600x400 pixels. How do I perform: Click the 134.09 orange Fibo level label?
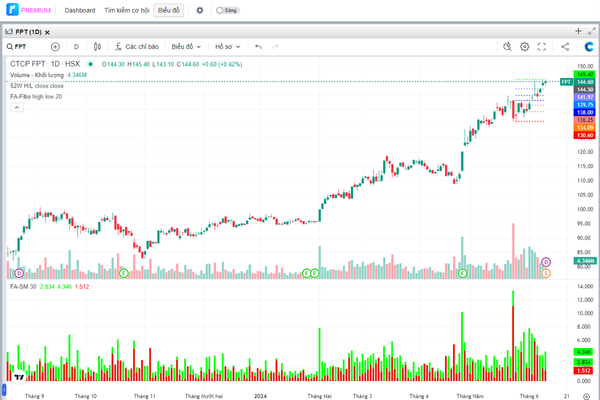[585, 127]
